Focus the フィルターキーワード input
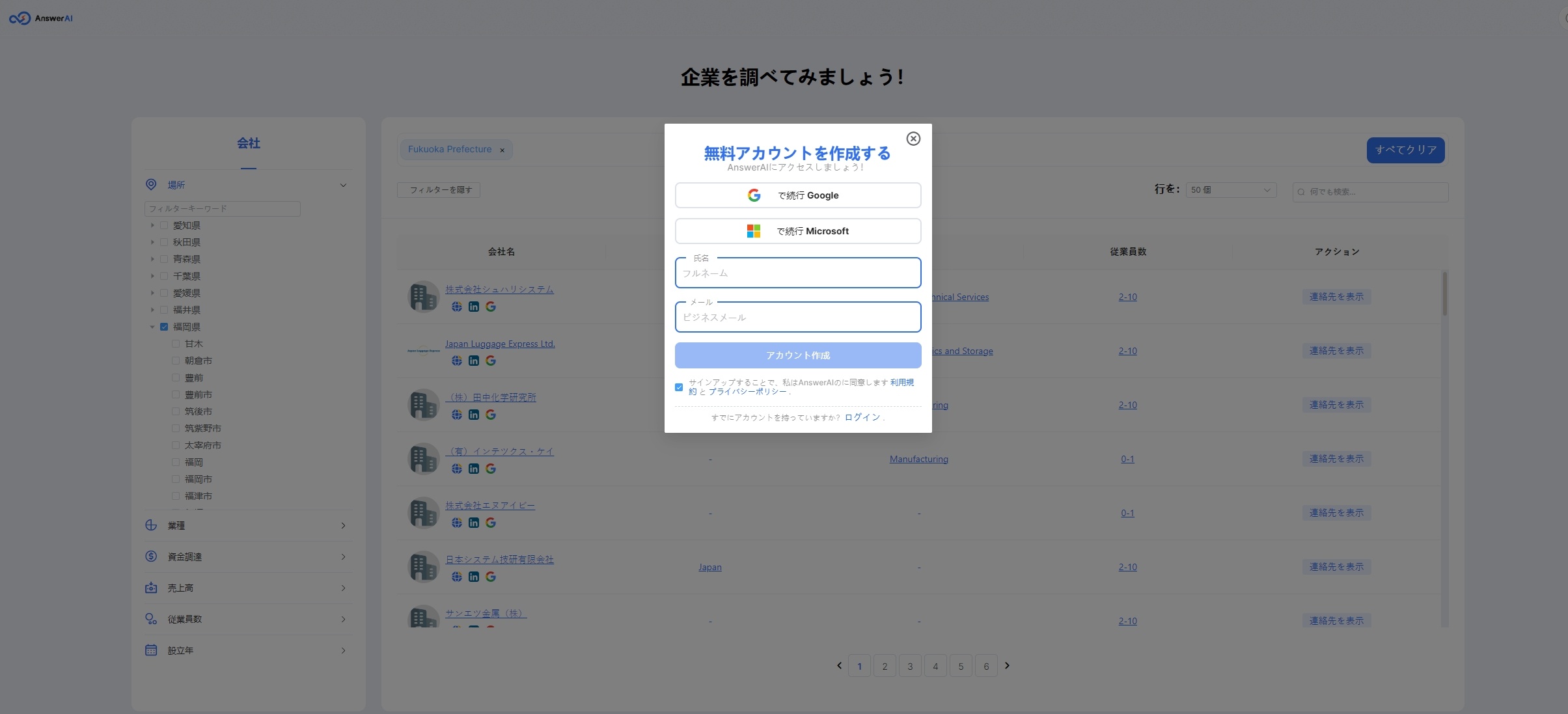 click(x=222, y=209)
